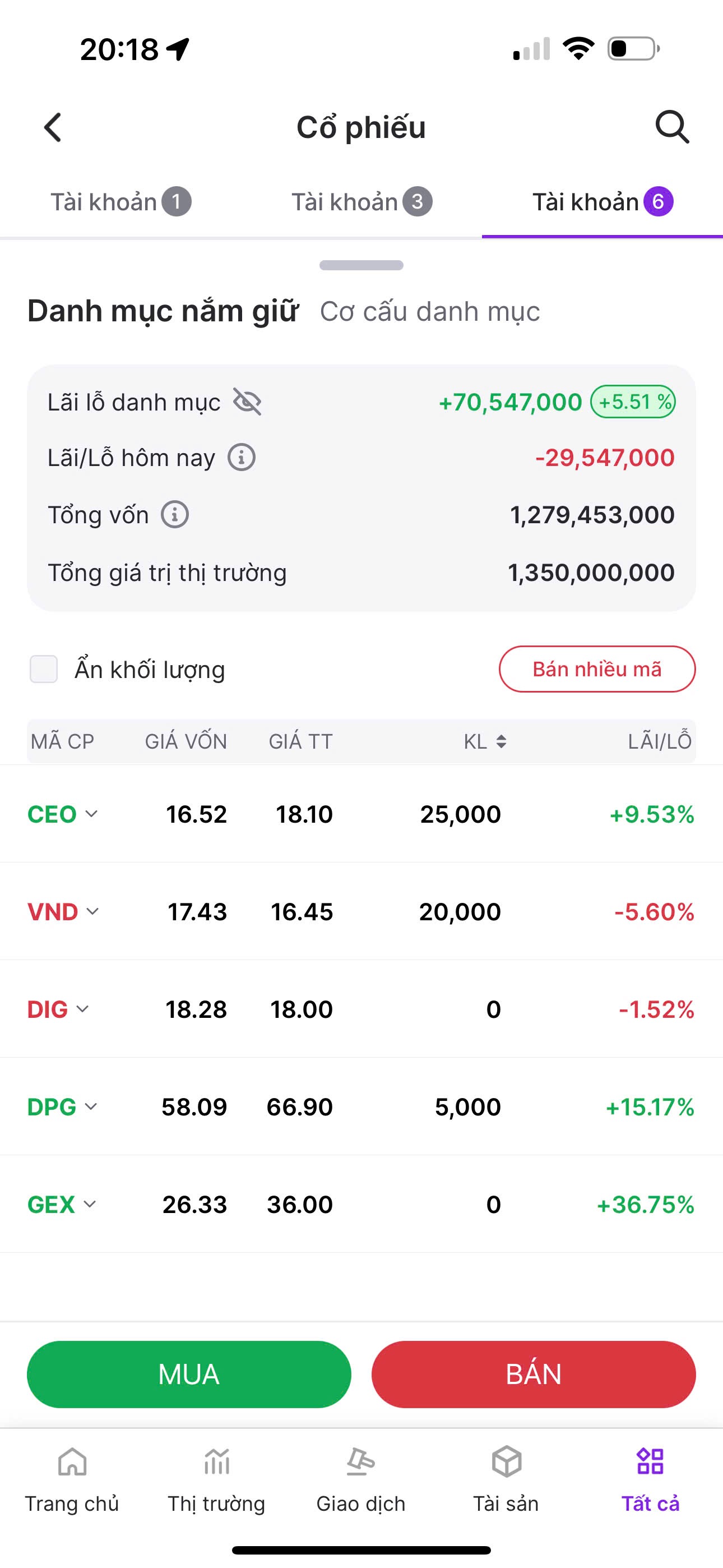Open Tài sản assets icon
Image resolution: width=723 pixels, height=1568 pixels.
pos(506,1462)
